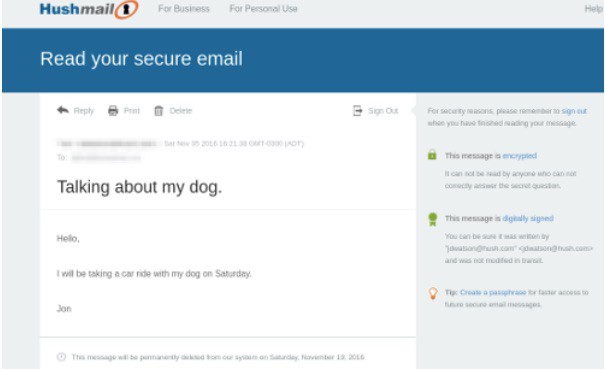The width and height of the screenshot is (605, 370).
Task: Click the clock icon by the deletion notice
Action: tap(61, 357)
